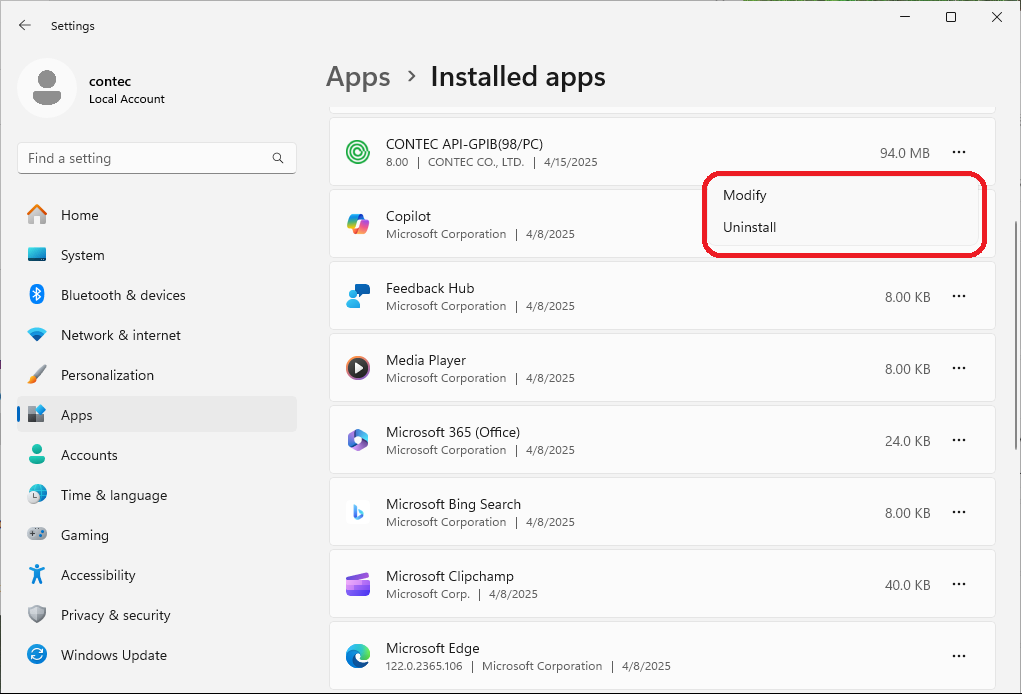Click the search magnifier icon

278,158
